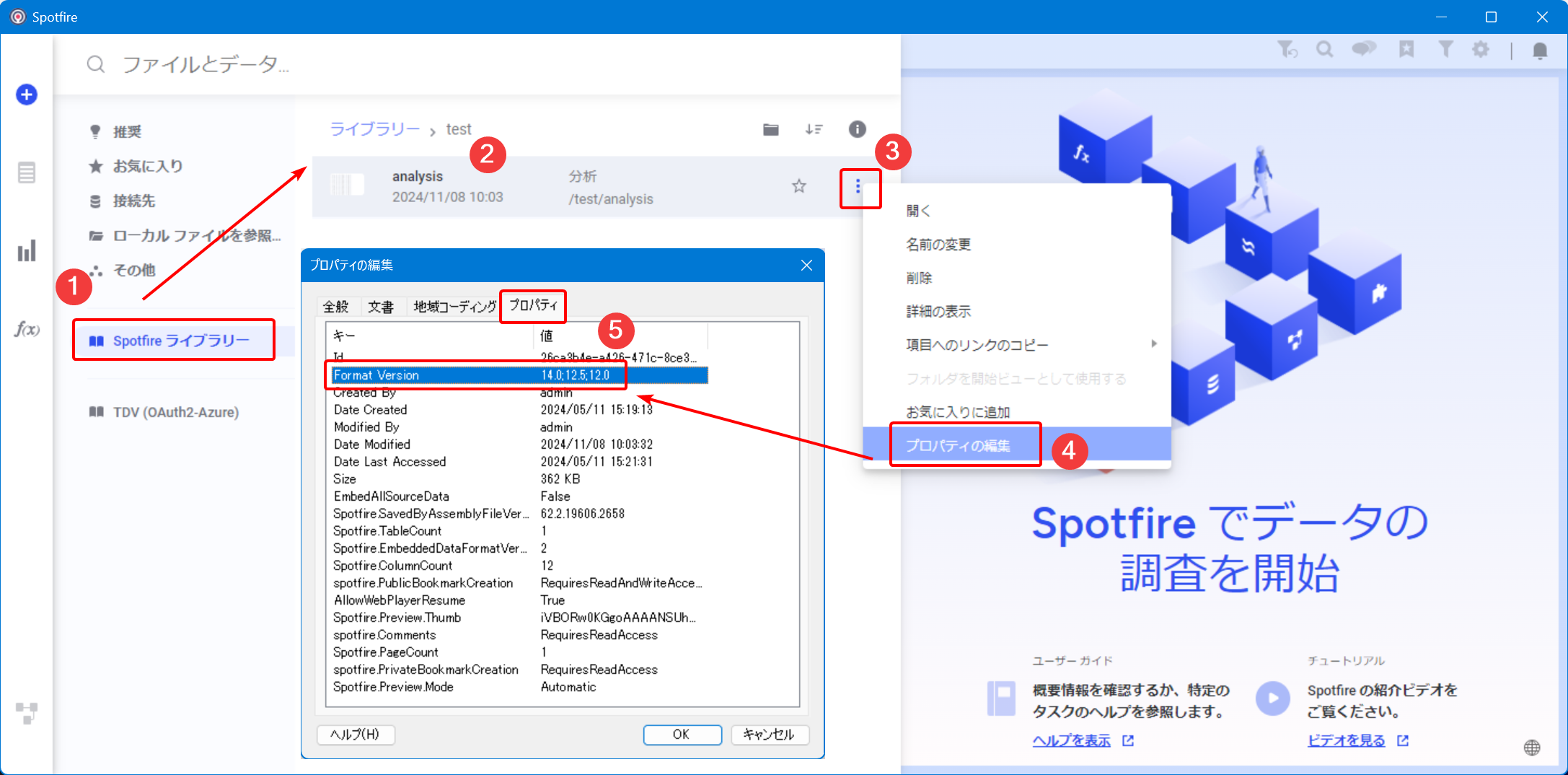Select ローカル ファイルを参照 entry
Viewport: 1568px width, 775px height.
(196, 235)
